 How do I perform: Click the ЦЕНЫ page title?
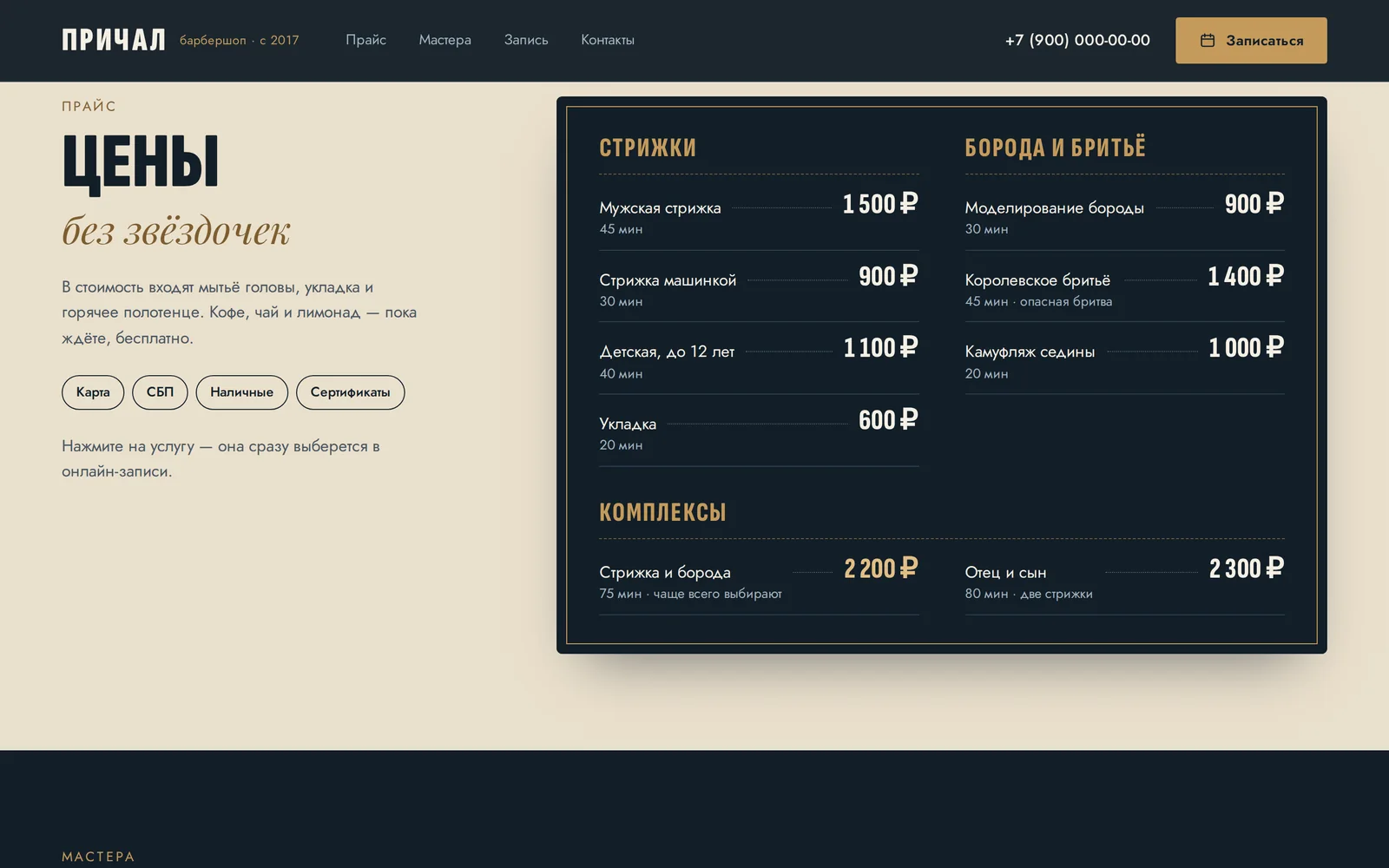click(141, 163)
